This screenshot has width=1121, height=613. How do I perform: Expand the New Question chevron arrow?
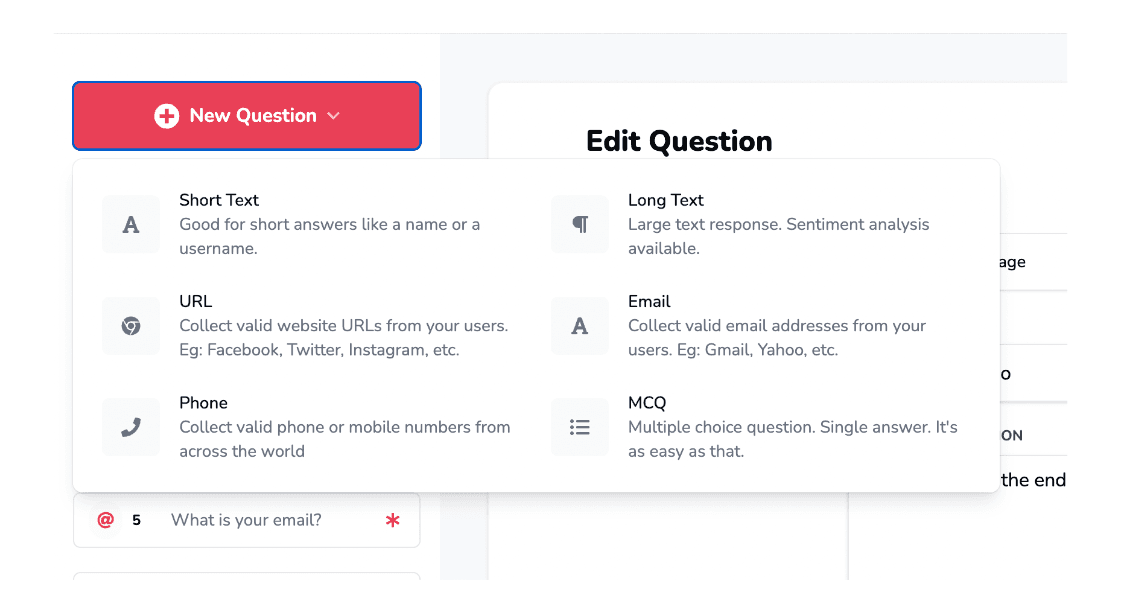click(333, 116)
